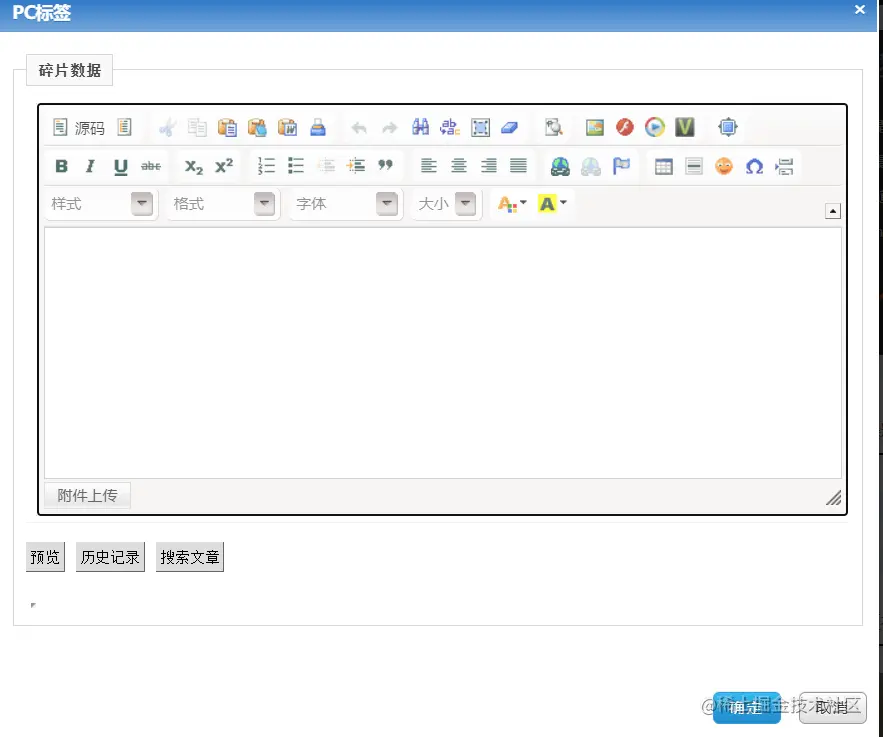Insert an image via picture icon
This screenshot has height=737, width=883.
click(x=595, y=128)
